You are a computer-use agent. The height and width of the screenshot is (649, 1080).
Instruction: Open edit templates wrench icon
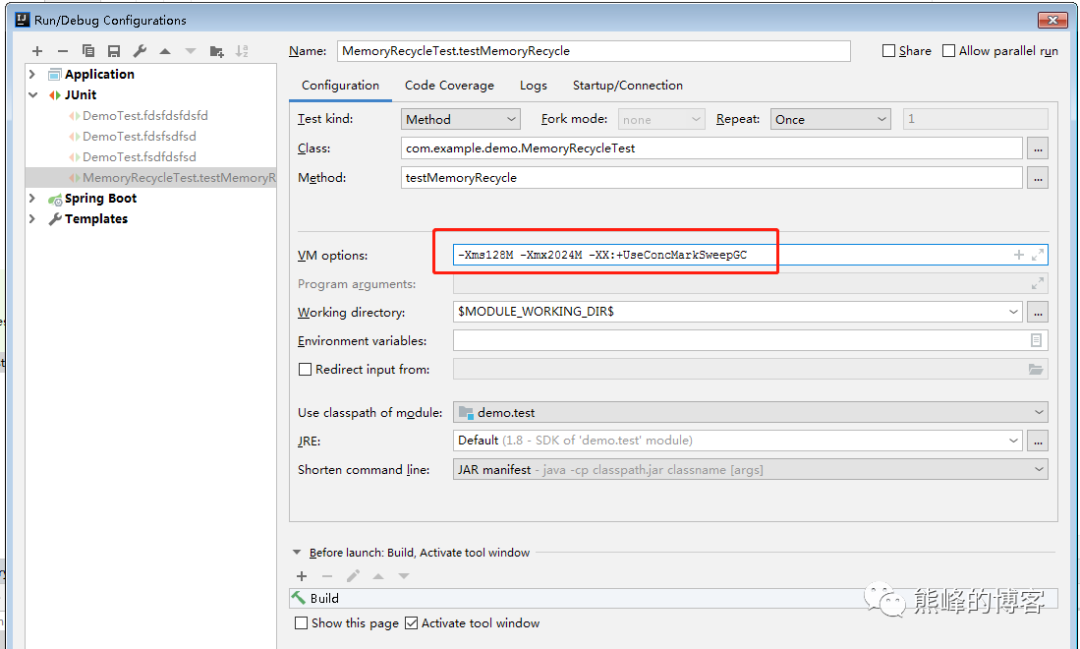coord(140,51)
